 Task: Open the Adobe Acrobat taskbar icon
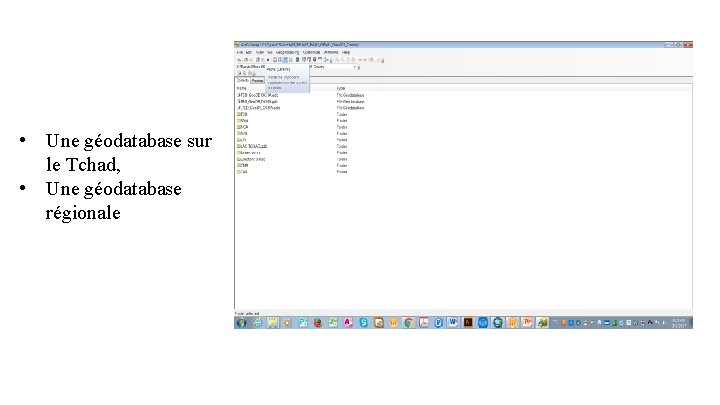click(423, 323)
